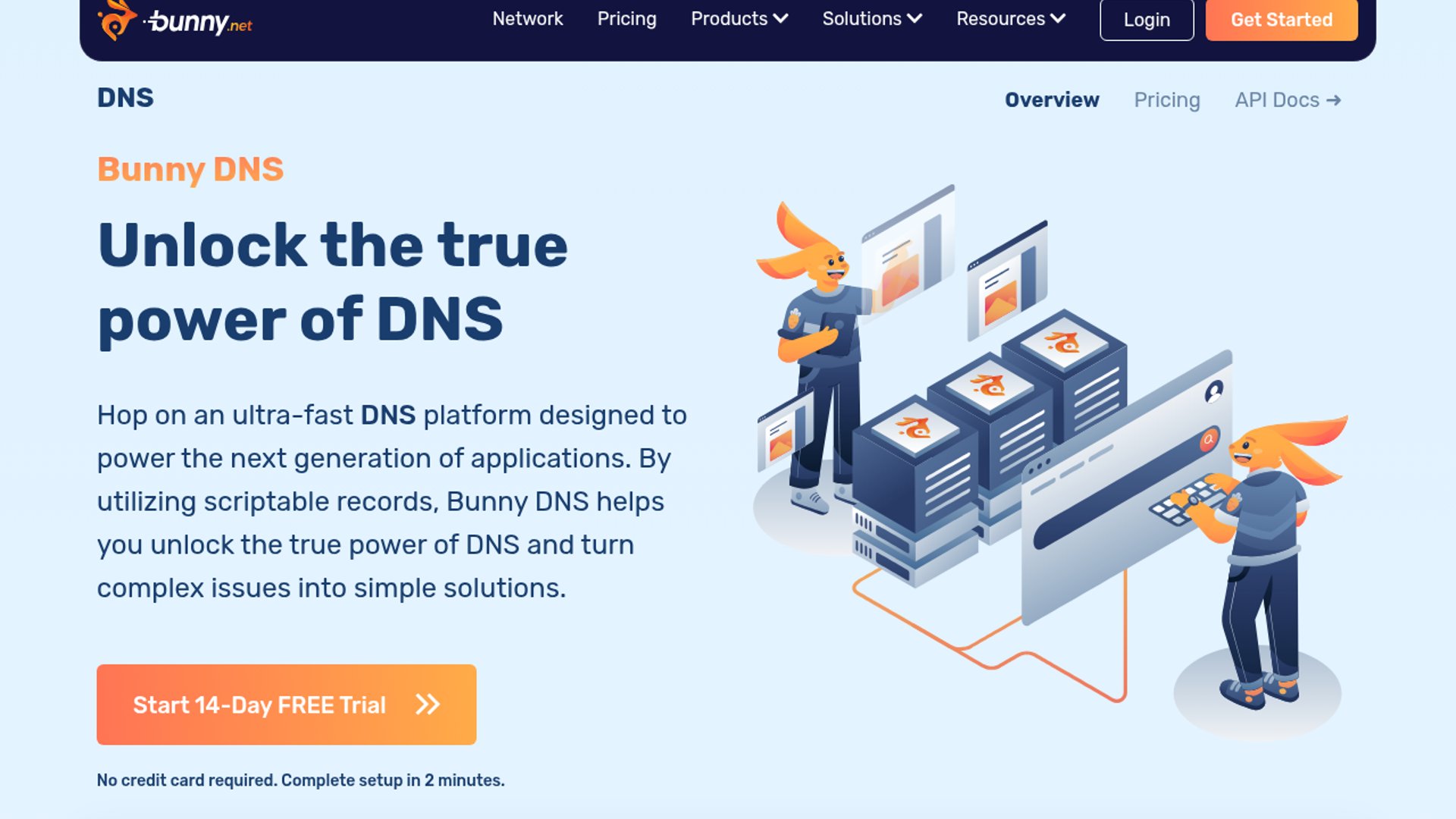Open the Network page
The image size is (1456, 819).
point(528,19)
